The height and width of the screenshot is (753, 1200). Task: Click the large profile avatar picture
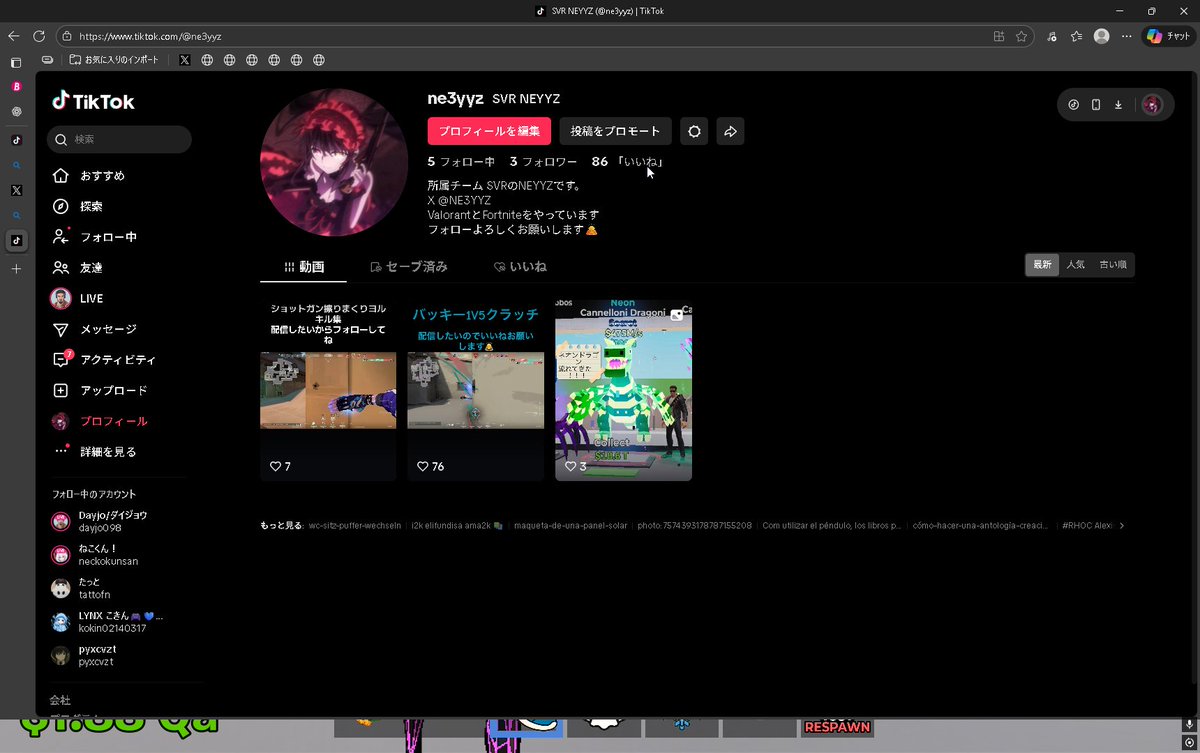334,162
